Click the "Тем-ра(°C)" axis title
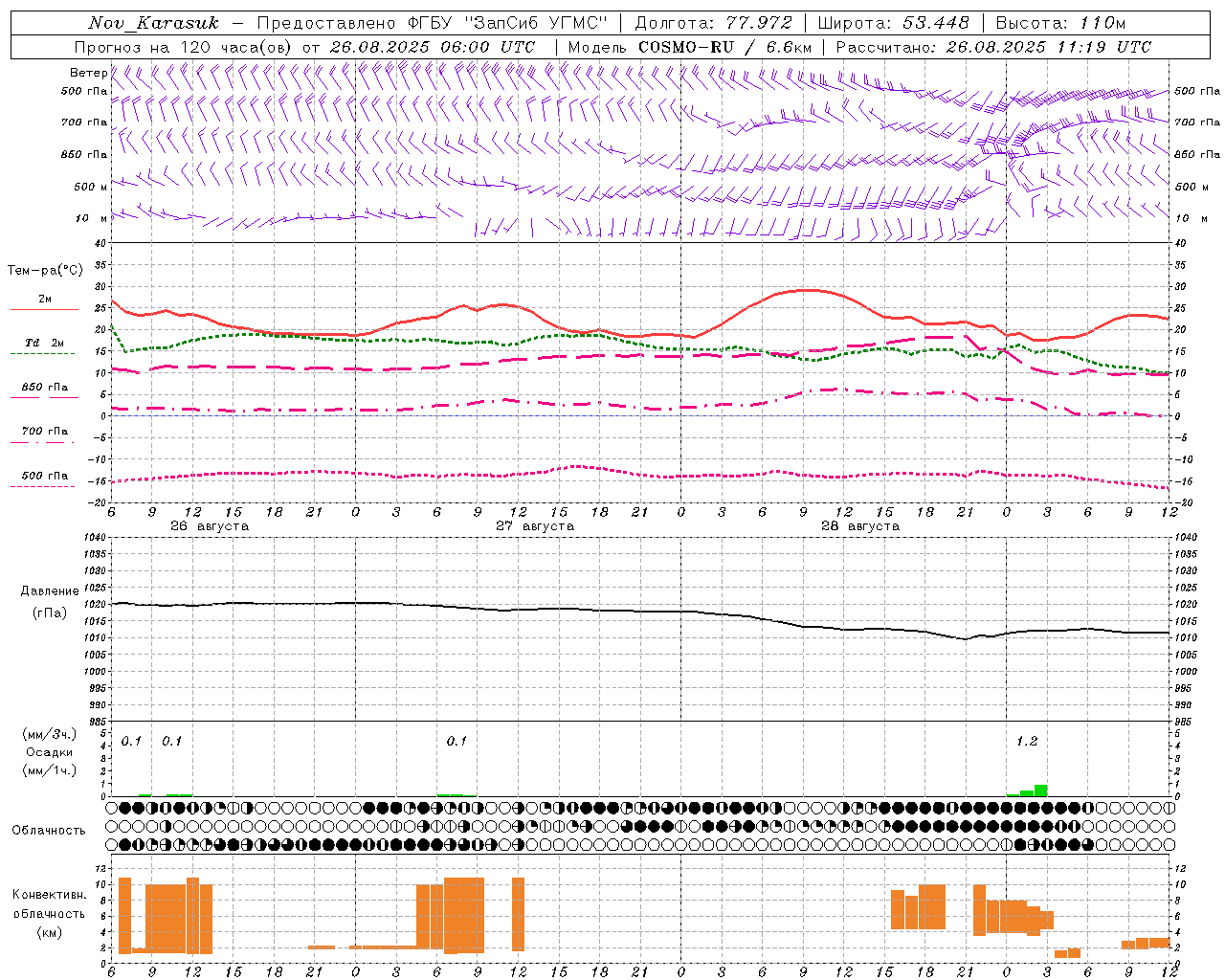Screen dimensions: 1225x980 [45, 271]
